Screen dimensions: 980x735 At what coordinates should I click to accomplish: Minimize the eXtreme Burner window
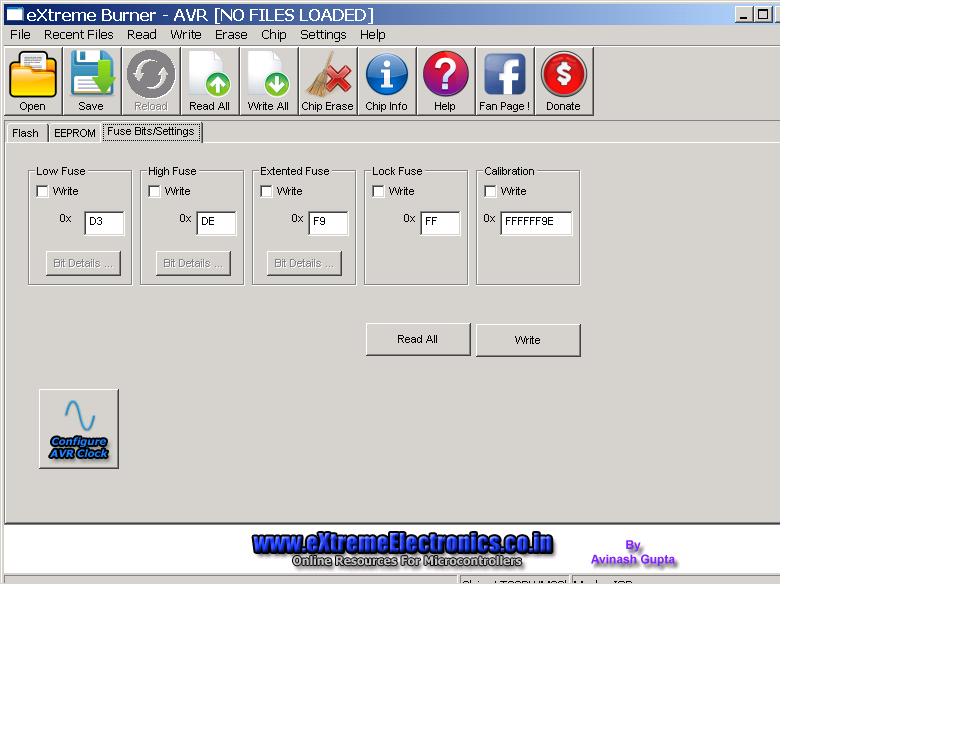[x=743, y=14]
